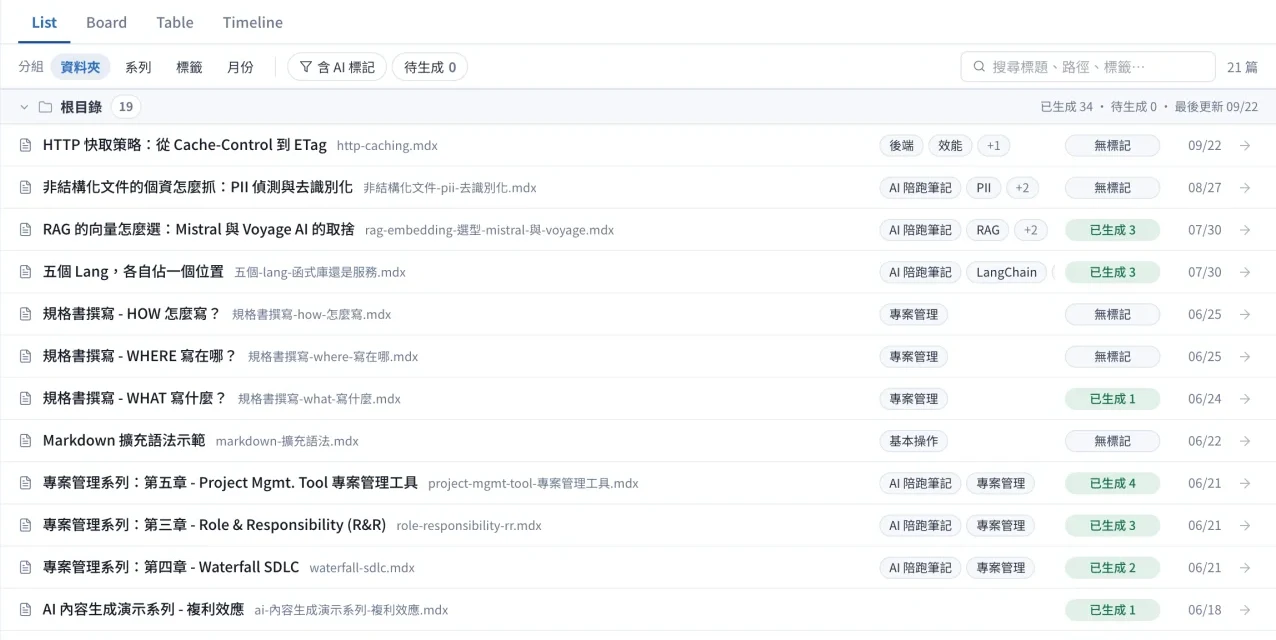
Task: Click document icon of 規格書撰寫 HOW row
Action: coord(26,314)
